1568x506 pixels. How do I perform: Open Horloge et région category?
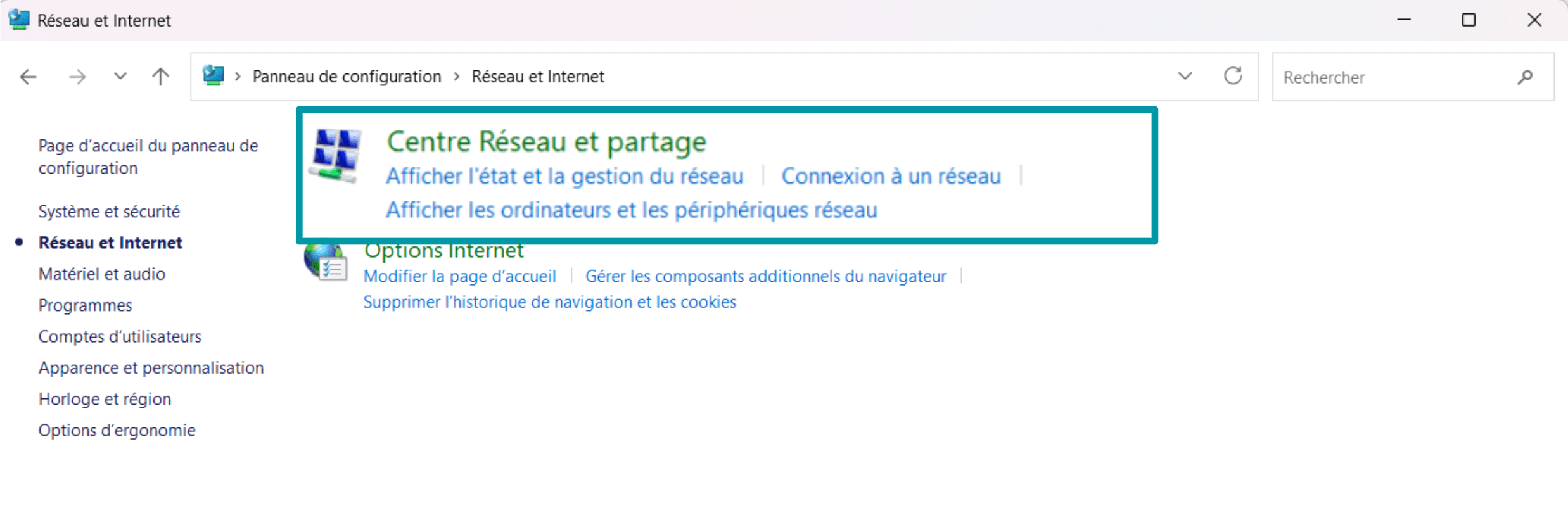[x=105, y=399]
